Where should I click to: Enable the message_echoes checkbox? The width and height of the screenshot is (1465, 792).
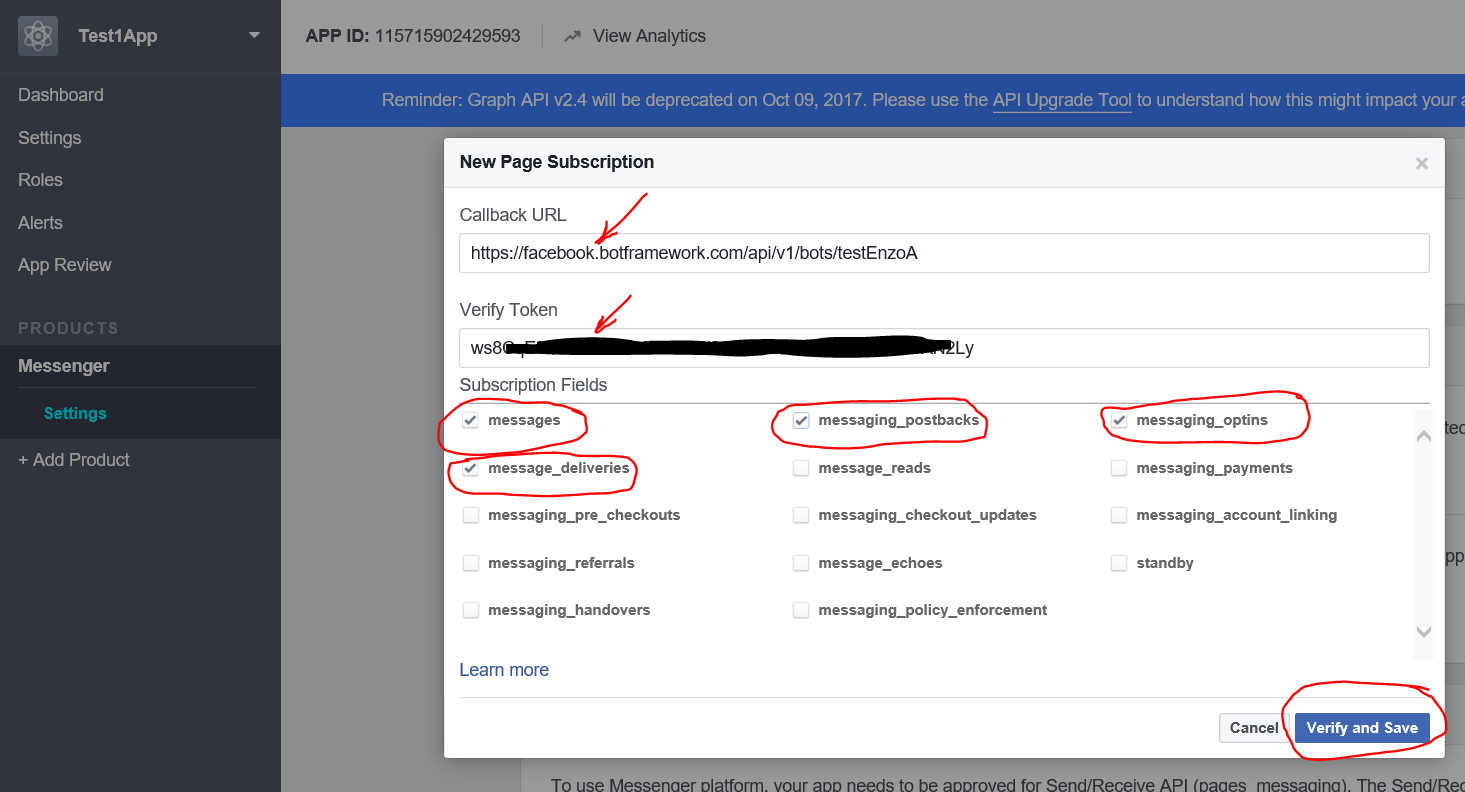coord(801,563)
